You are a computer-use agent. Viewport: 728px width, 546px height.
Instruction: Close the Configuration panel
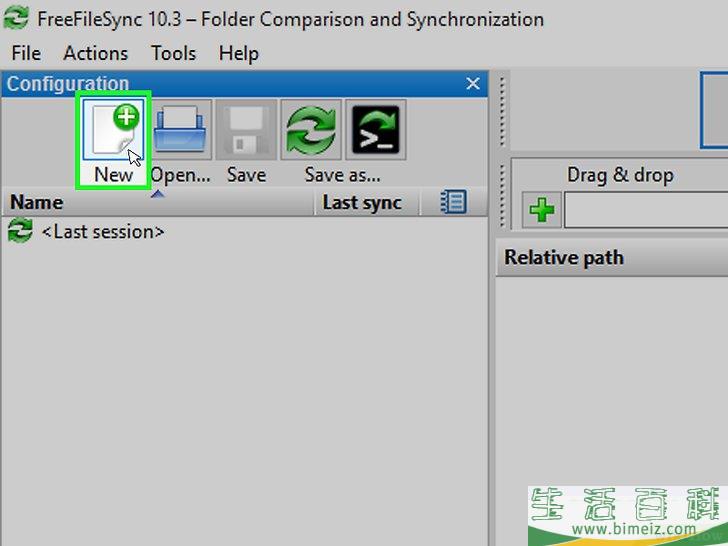(473, 84)
